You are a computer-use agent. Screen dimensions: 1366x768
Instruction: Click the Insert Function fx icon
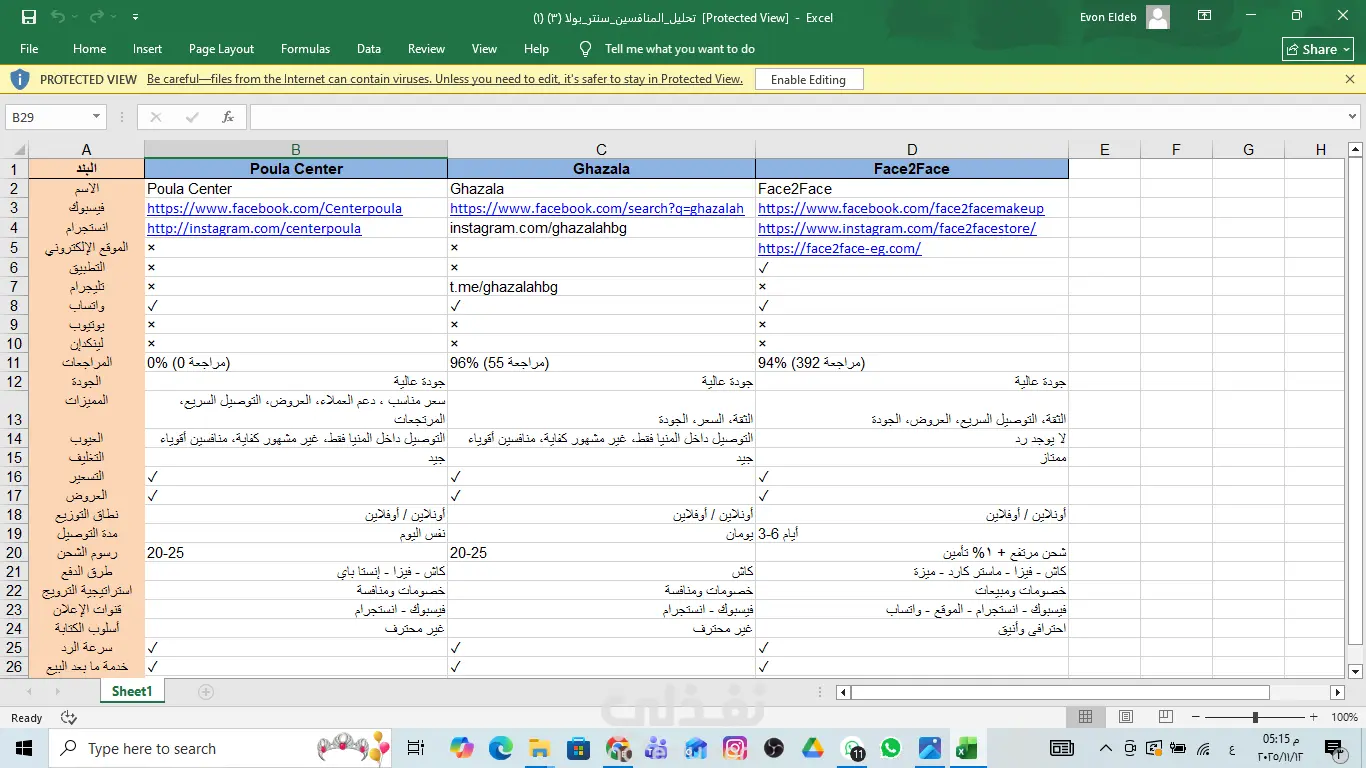pyautogui.click(x=228, y=117)
